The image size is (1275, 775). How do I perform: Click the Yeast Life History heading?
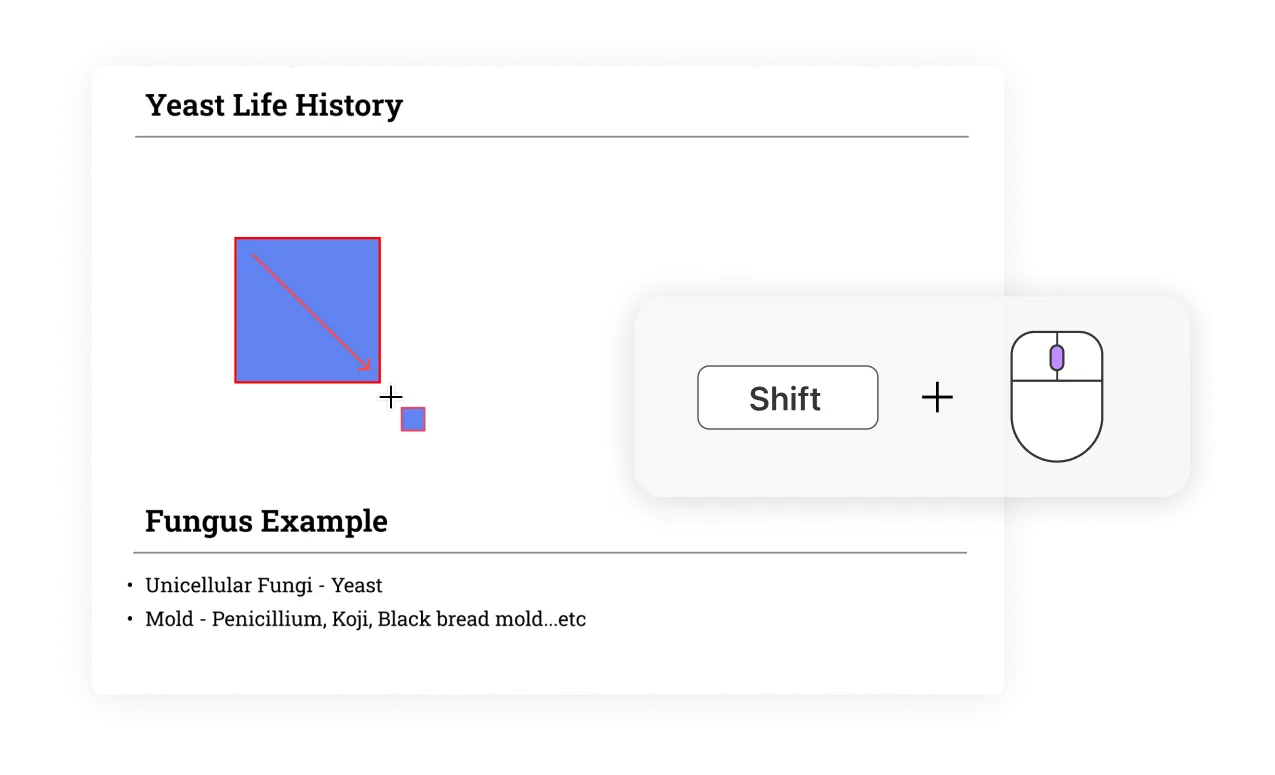coord(274,105)
